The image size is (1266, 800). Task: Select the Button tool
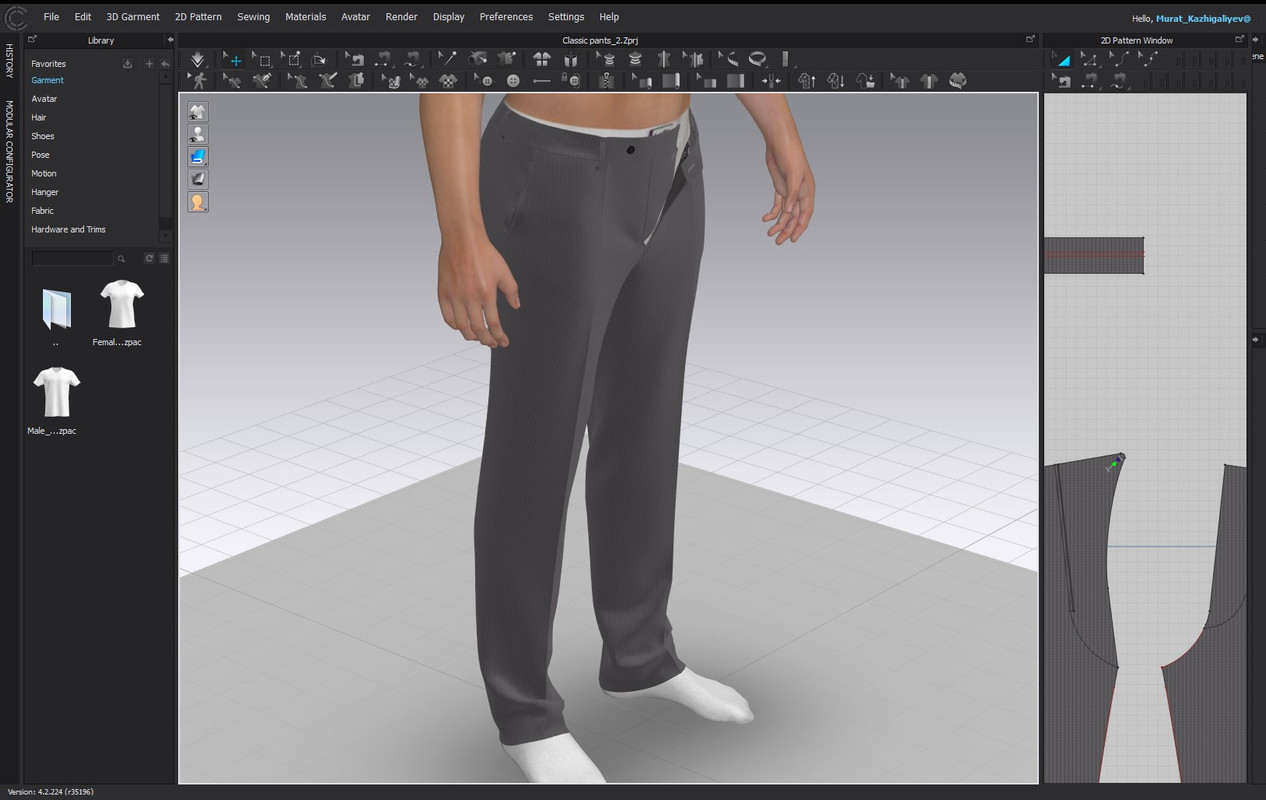click(513, 80)
